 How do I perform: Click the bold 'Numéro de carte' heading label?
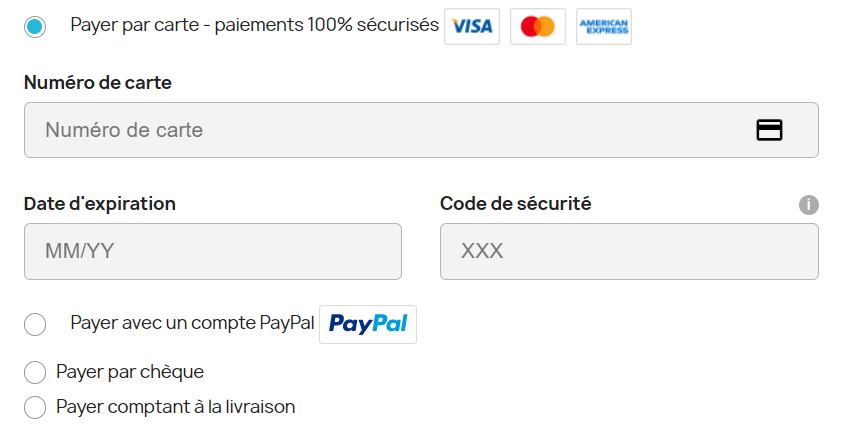coord(98,82)
